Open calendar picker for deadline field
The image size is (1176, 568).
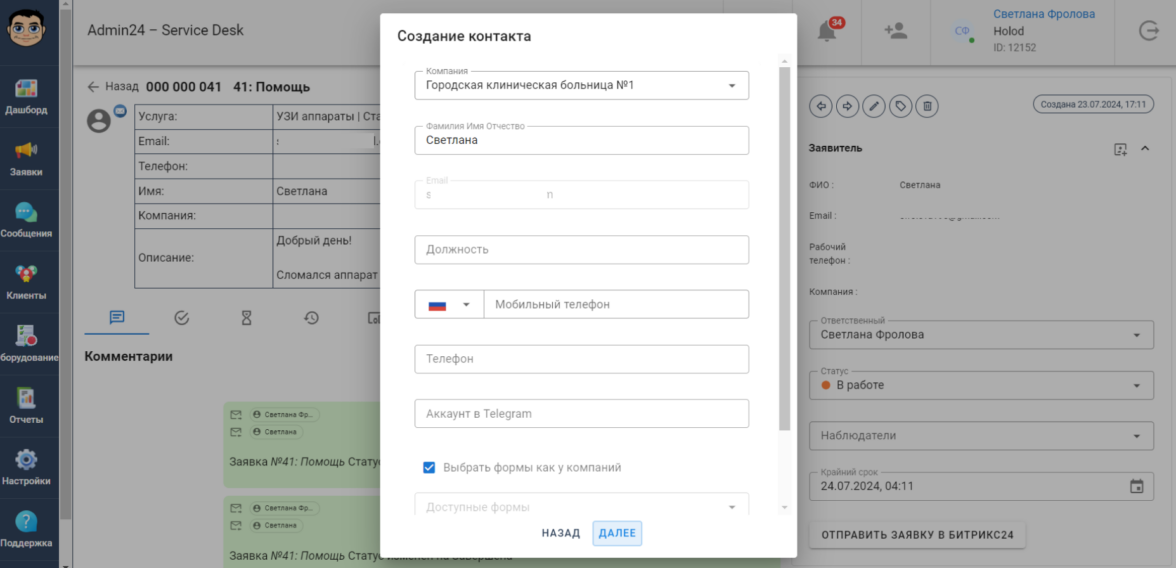1136,486
